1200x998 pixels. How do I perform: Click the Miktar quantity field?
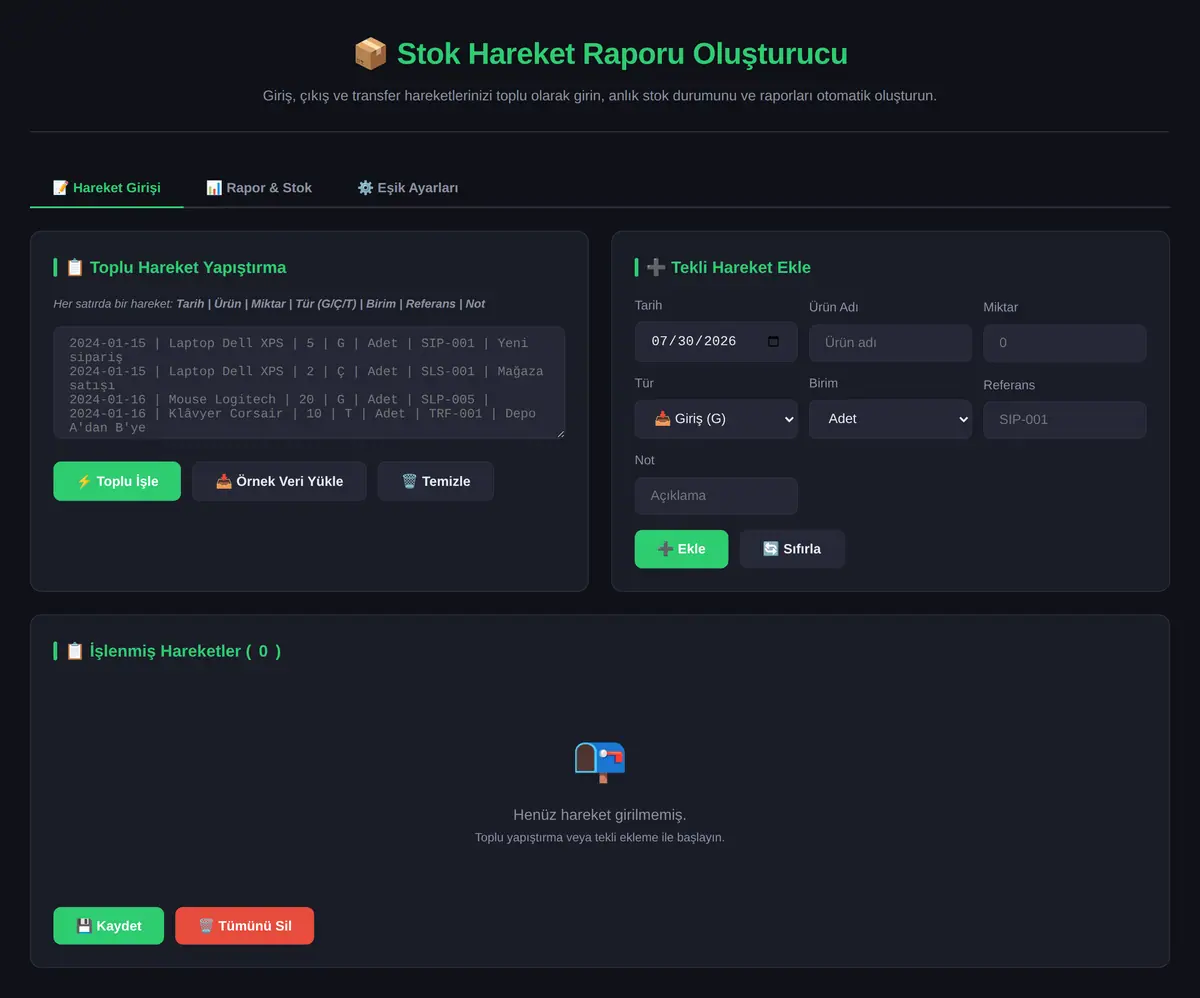click(1065, 343)
